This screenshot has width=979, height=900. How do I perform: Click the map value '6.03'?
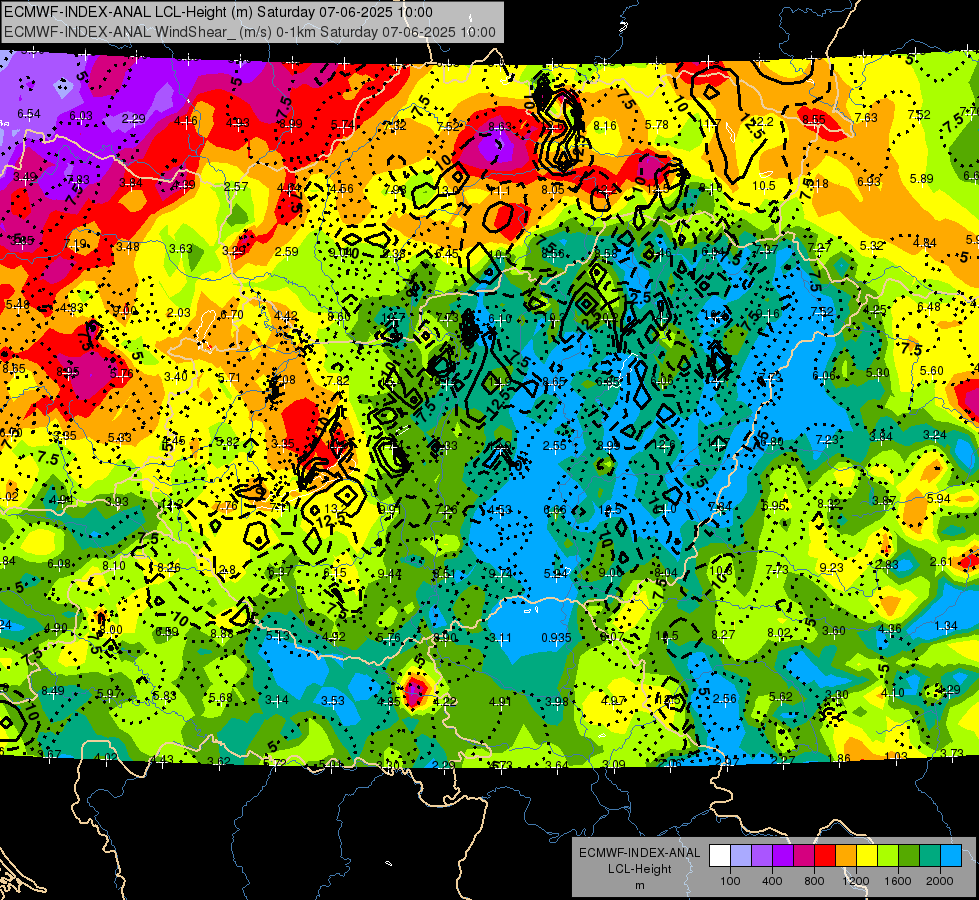point(81,116)
